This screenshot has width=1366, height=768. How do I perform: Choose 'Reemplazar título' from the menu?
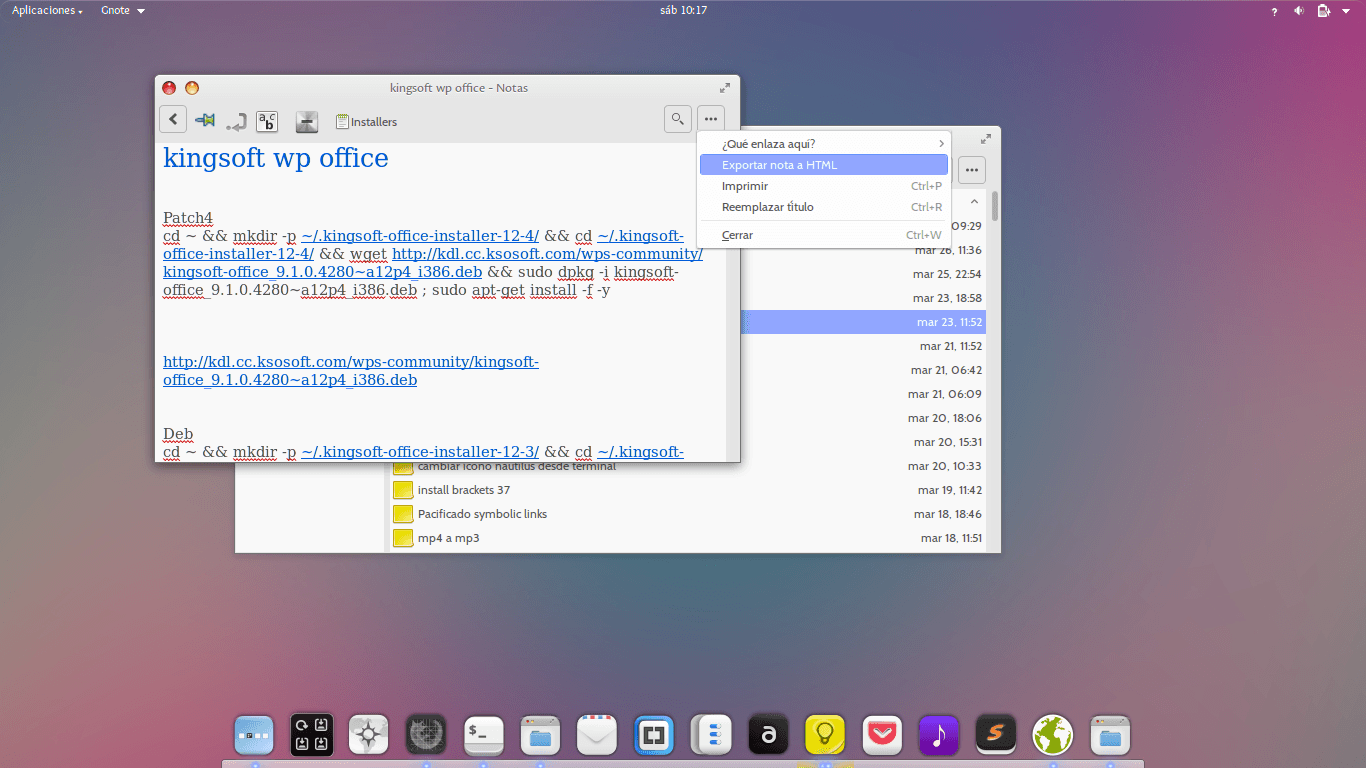coord(822,207)
